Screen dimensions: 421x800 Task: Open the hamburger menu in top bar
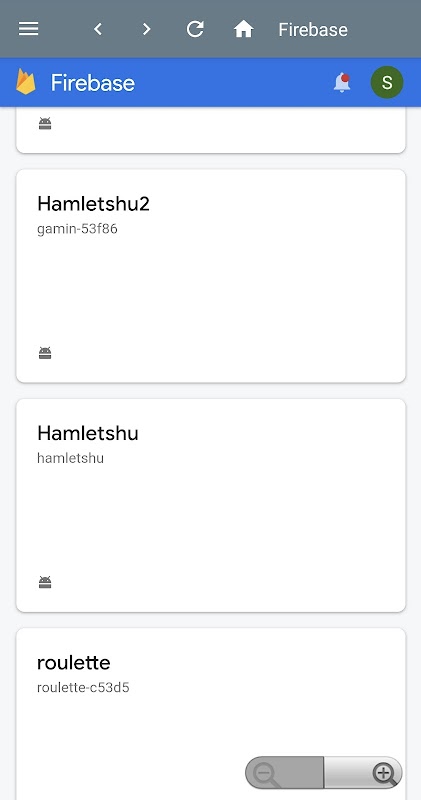tap(29, 29)
